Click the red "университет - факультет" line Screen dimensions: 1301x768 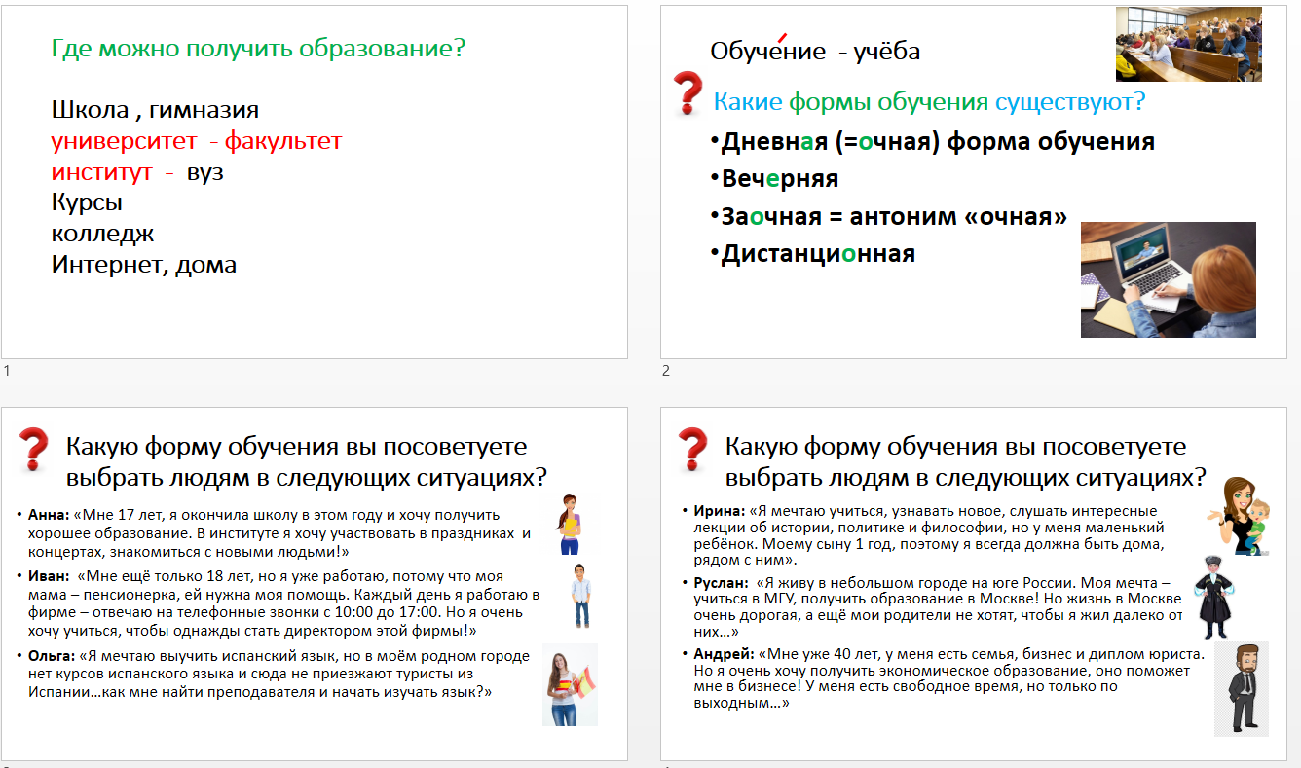coord(196,141)
